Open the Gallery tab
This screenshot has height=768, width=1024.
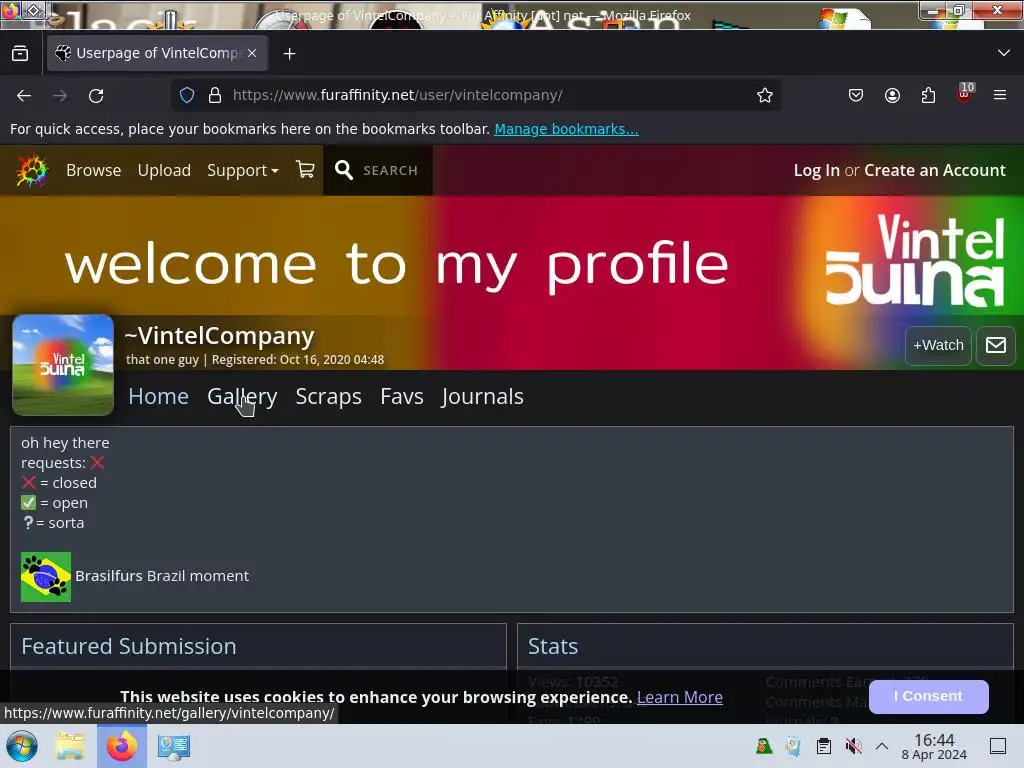pos(242,396)
